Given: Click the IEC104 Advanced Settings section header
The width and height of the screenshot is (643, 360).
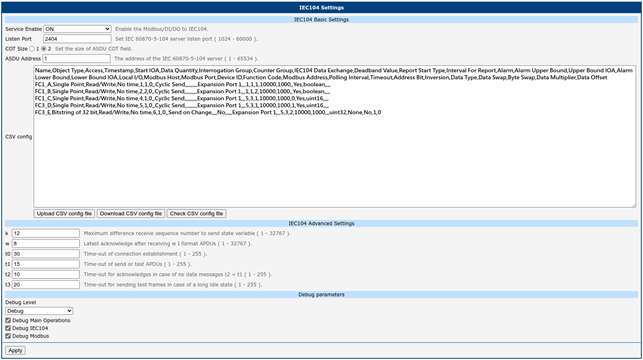Looking at the screenshot, I should click(322, 223).
